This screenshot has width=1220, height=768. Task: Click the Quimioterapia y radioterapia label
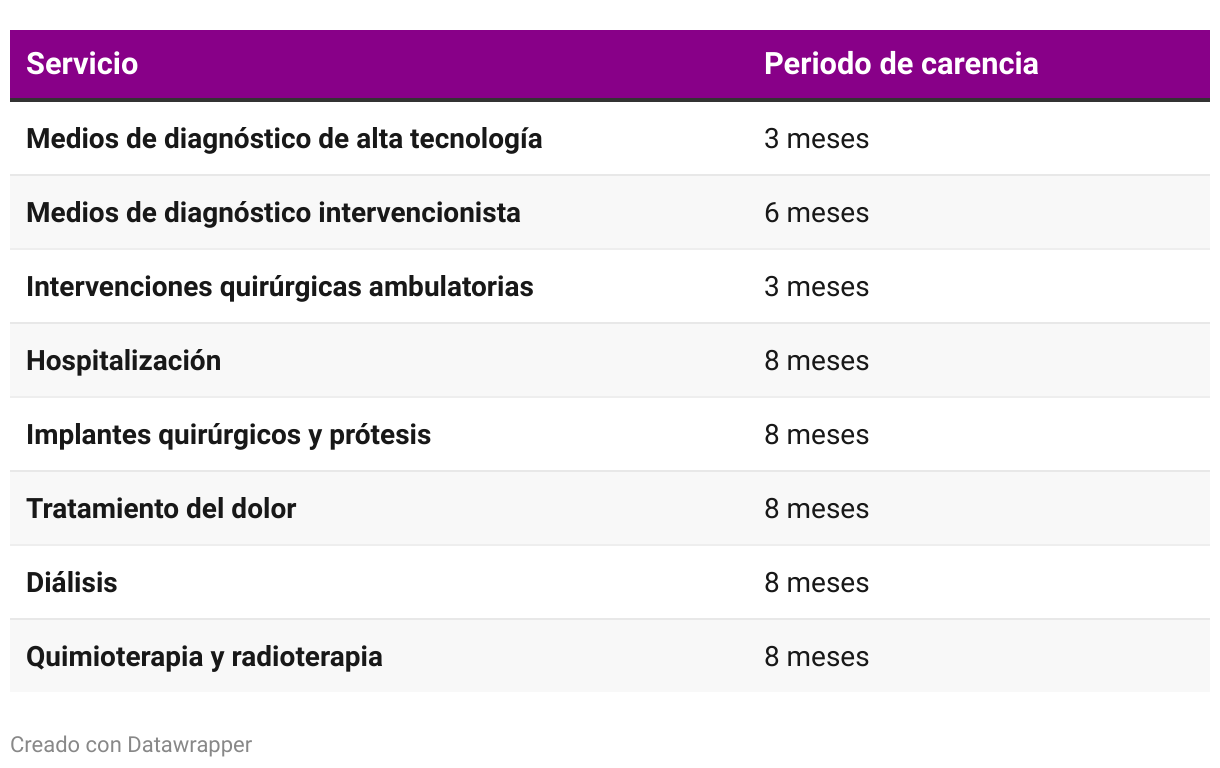[x=204, y=656]
